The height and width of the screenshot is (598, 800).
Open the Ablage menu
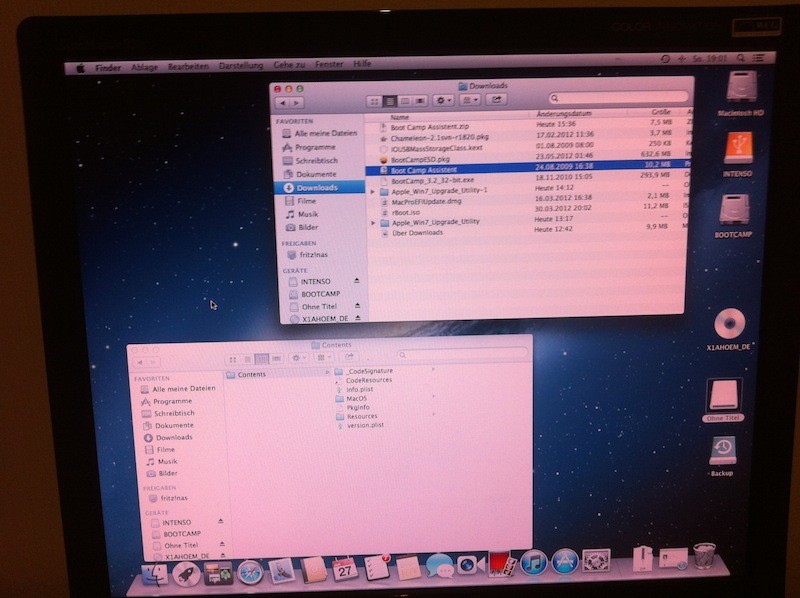pos(144,67)
